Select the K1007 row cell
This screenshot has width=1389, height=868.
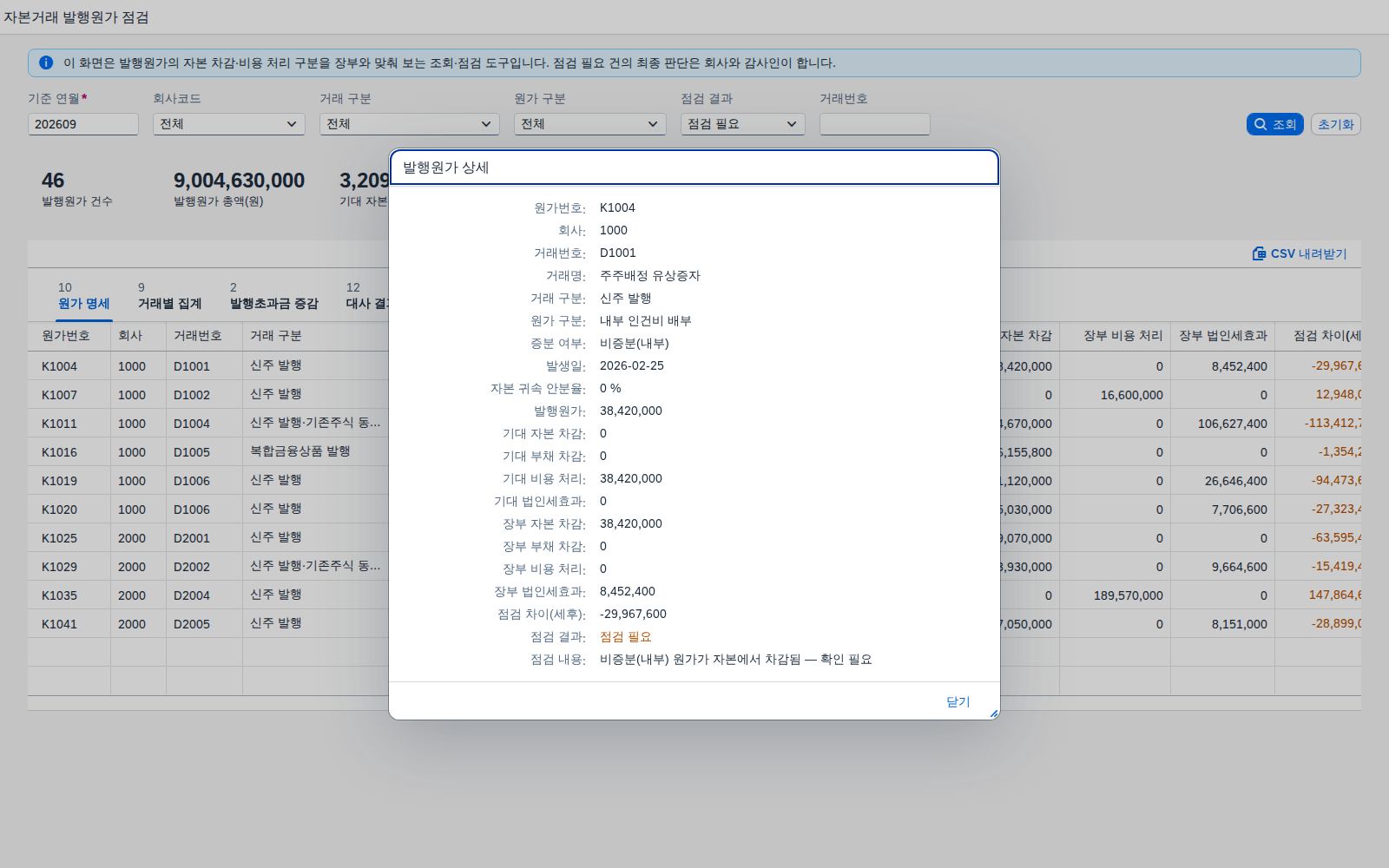[69, 395]
